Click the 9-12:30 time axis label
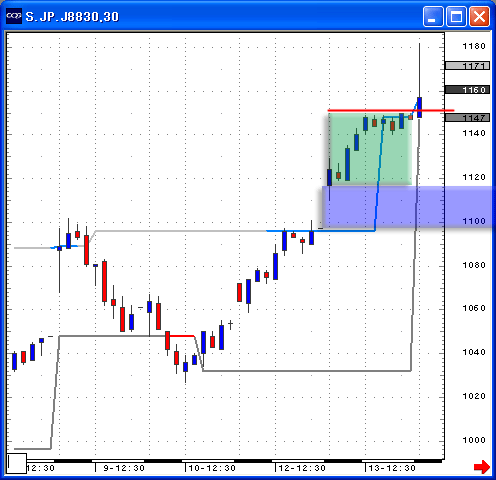The width and height of the screenshot is (496, 480). pyautogui.click(x=124, y=468)
